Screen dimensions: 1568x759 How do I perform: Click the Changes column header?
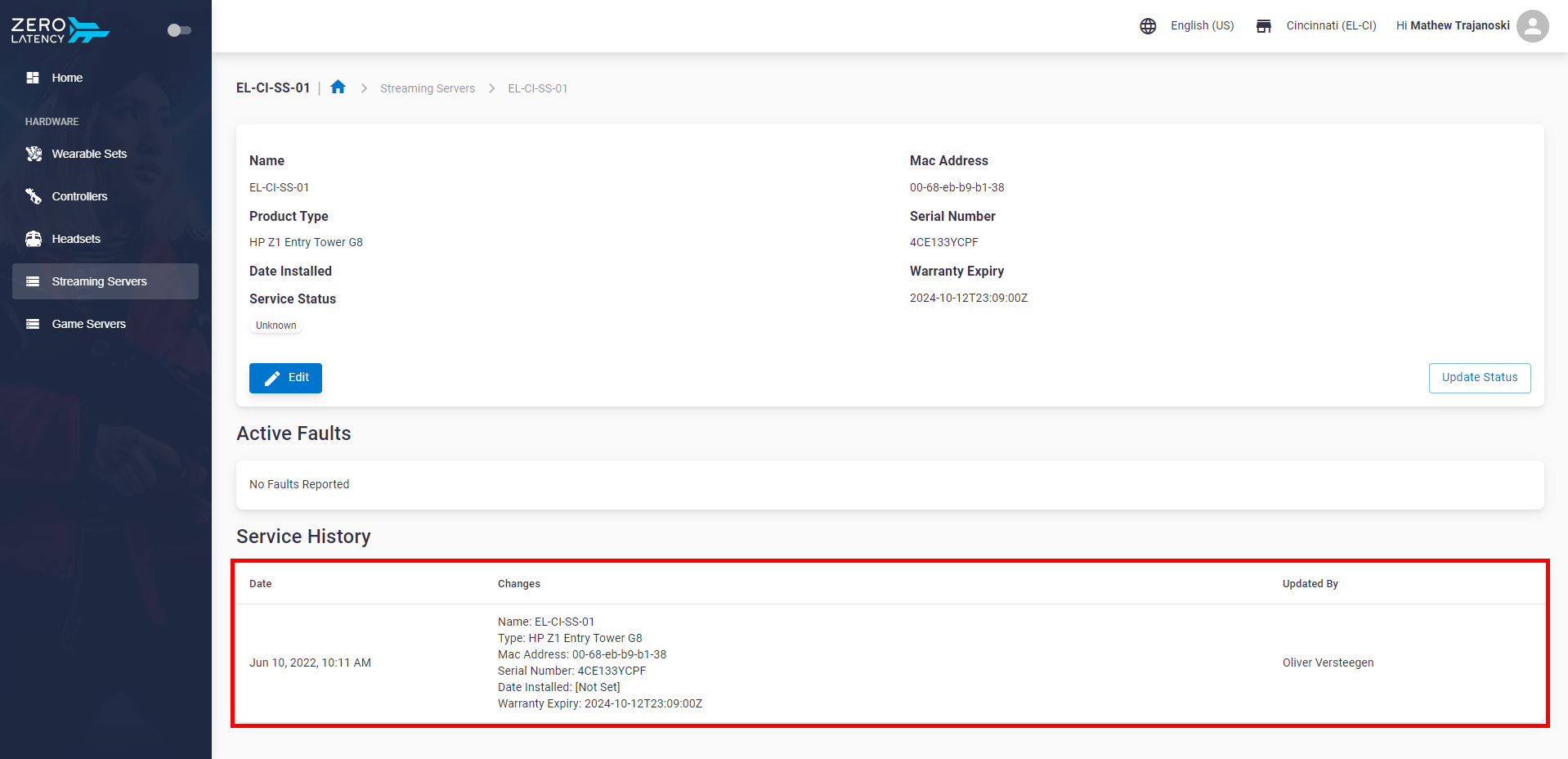click(519, 584)
